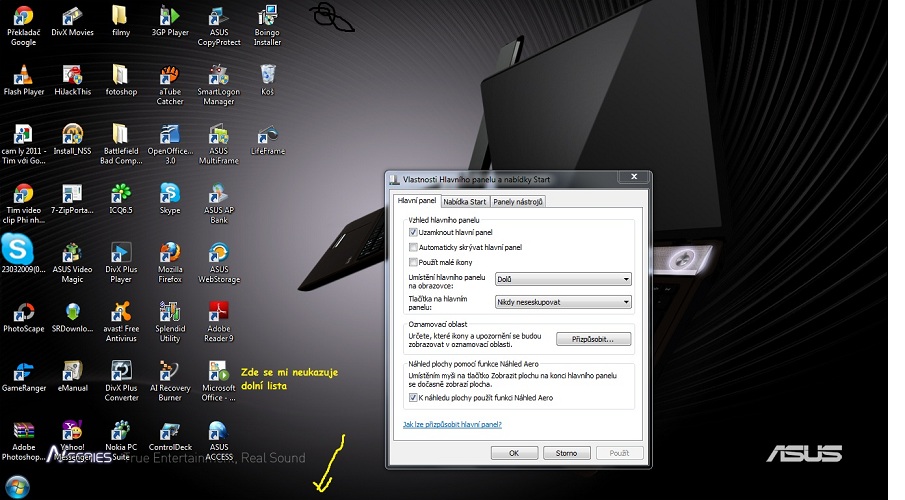Toggle Uzamknout hlavní panel checkbox
The height and width of the screenshot is (500, 905).
point(413,232)
